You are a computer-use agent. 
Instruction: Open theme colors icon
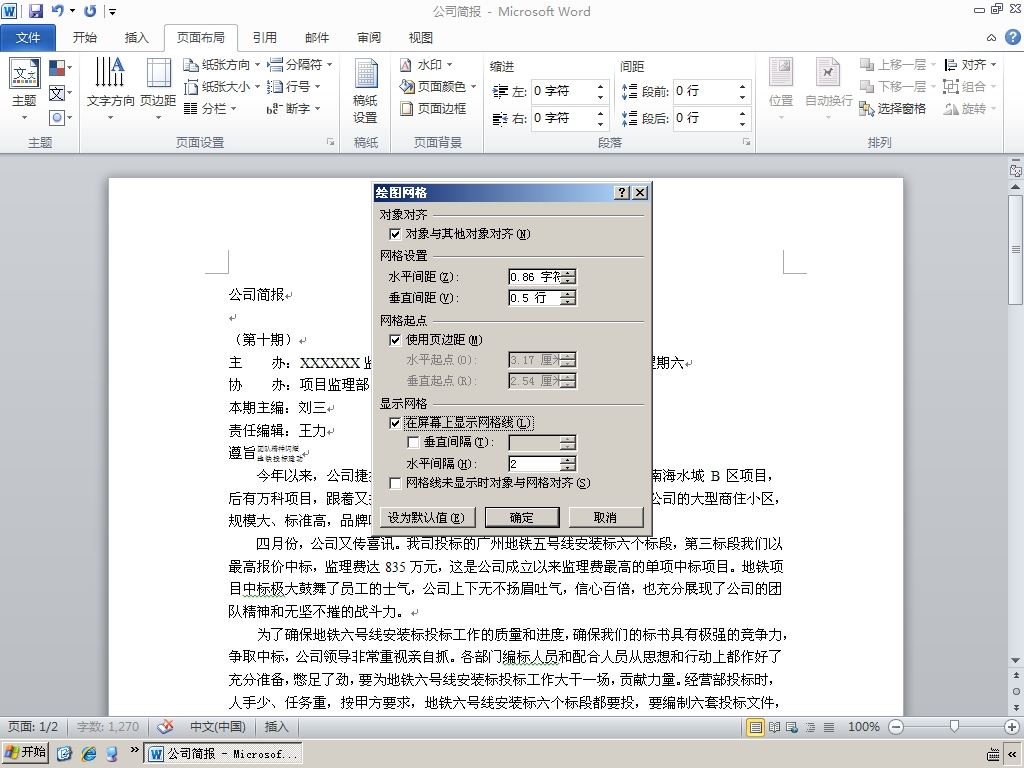tap(59, 67)
